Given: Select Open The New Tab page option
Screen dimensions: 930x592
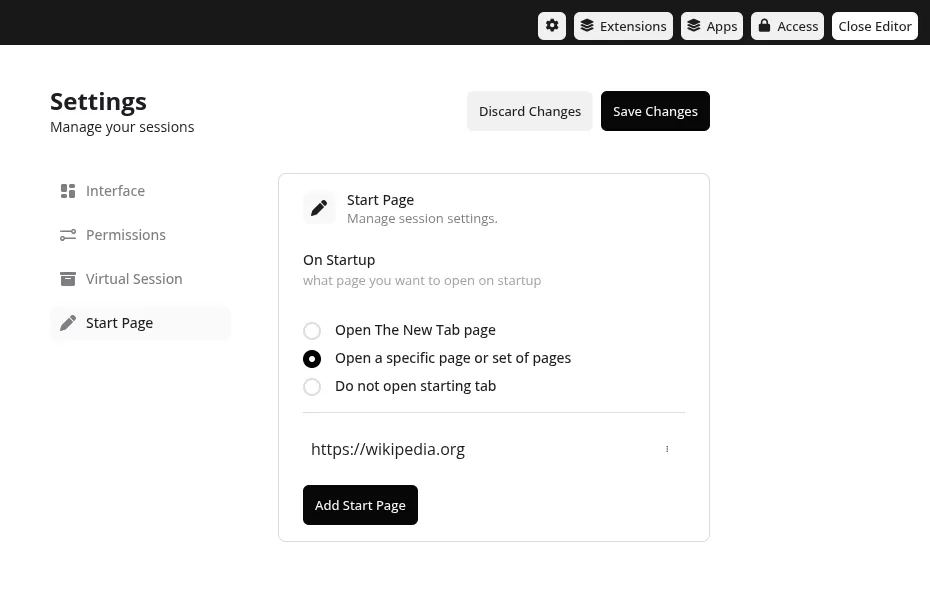Looking at the screenshot, I should 312,330.
